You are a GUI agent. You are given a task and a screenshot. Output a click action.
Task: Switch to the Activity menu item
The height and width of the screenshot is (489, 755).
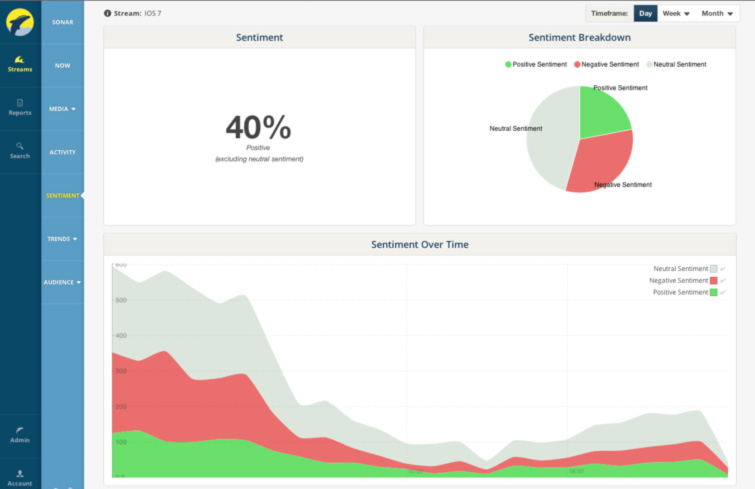(x=62, y=152)
